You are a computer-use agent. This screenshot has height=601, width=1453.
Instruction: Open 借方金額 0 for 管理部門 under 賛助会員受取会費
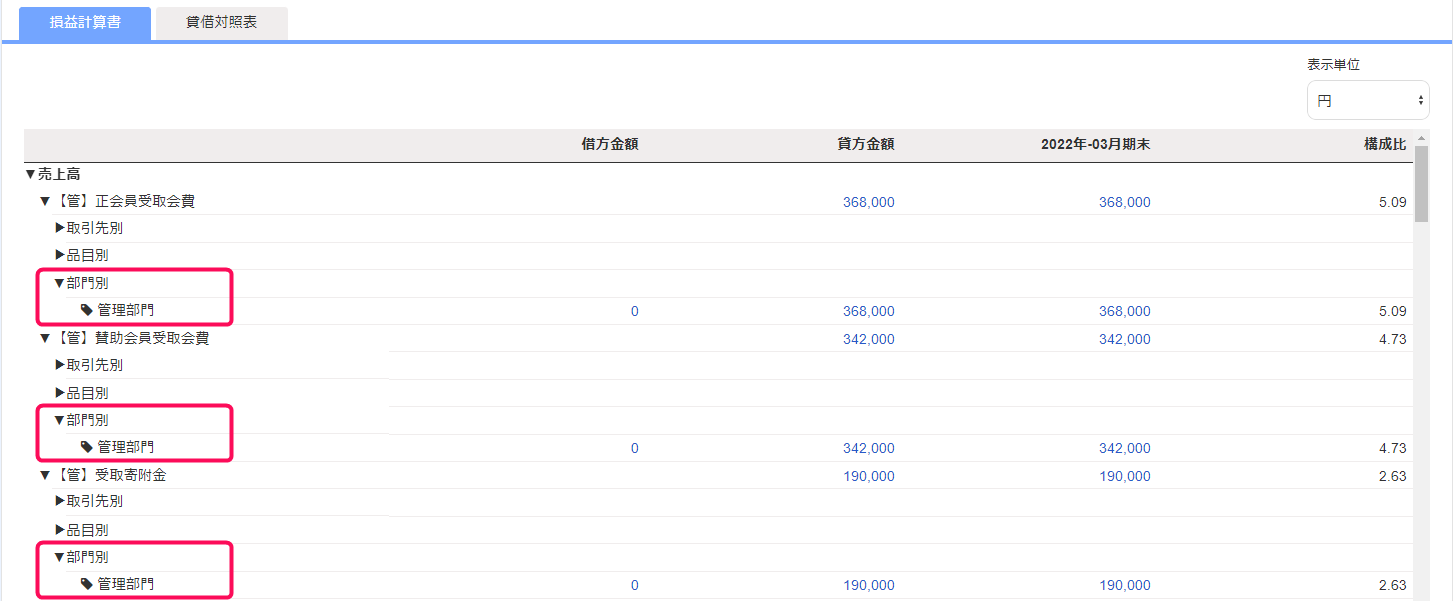[x=634, y=448]
